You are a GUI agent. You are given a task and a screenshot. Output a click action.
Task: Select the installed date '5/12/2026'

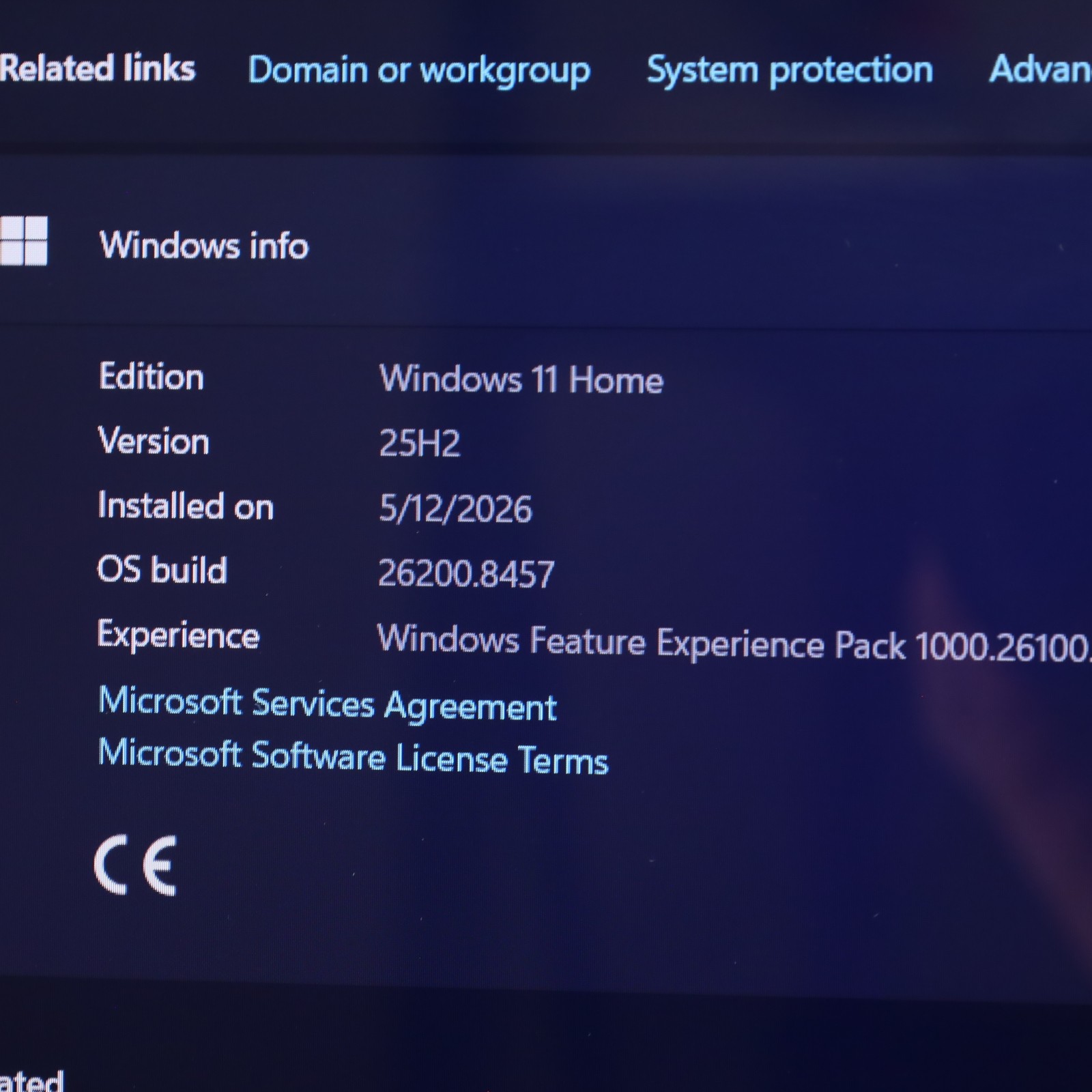click(x=455, y=508)
